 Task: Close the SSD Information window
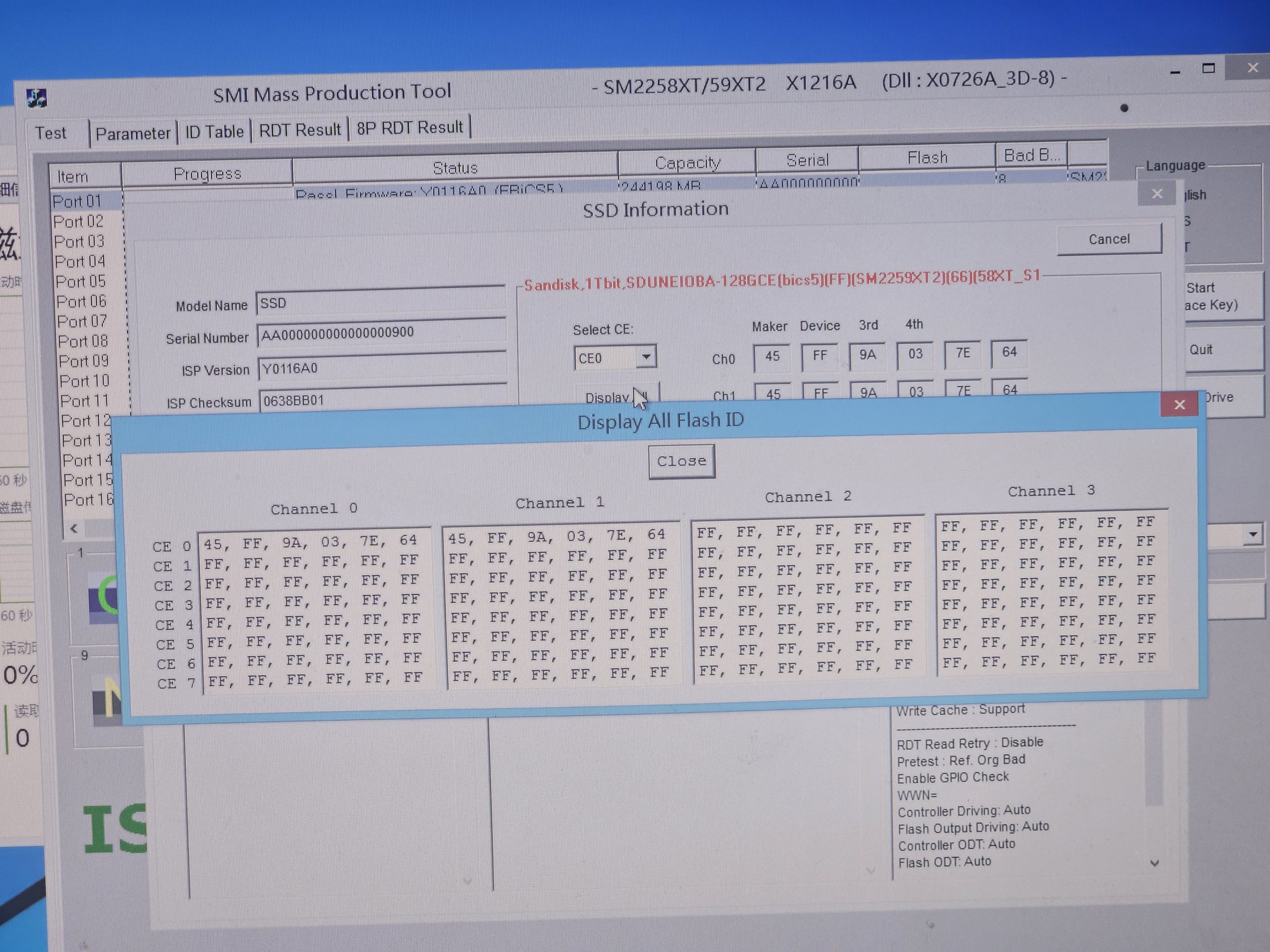click(1156, 194)
